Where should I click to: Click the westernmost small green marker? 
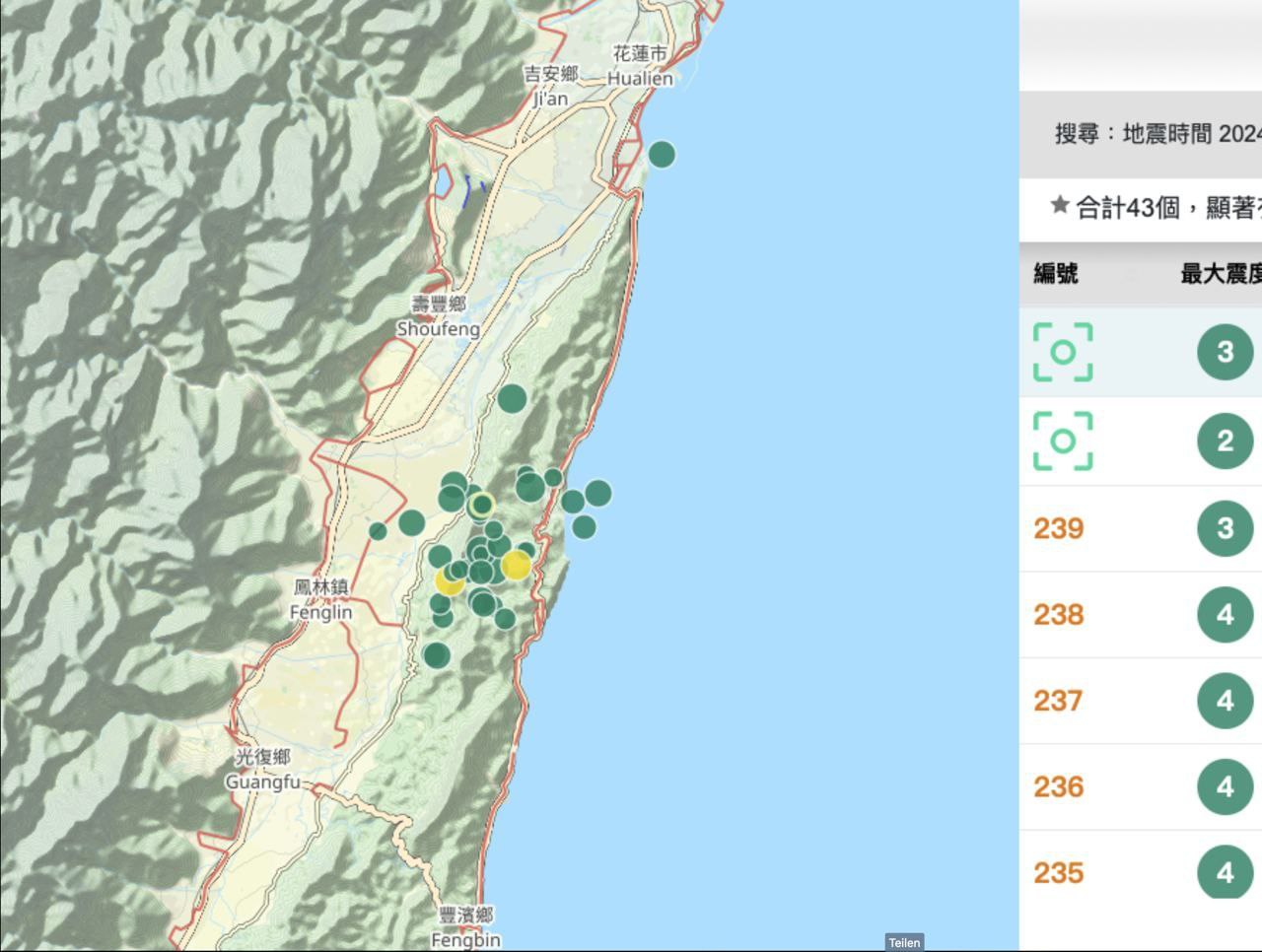pos(378,531)
